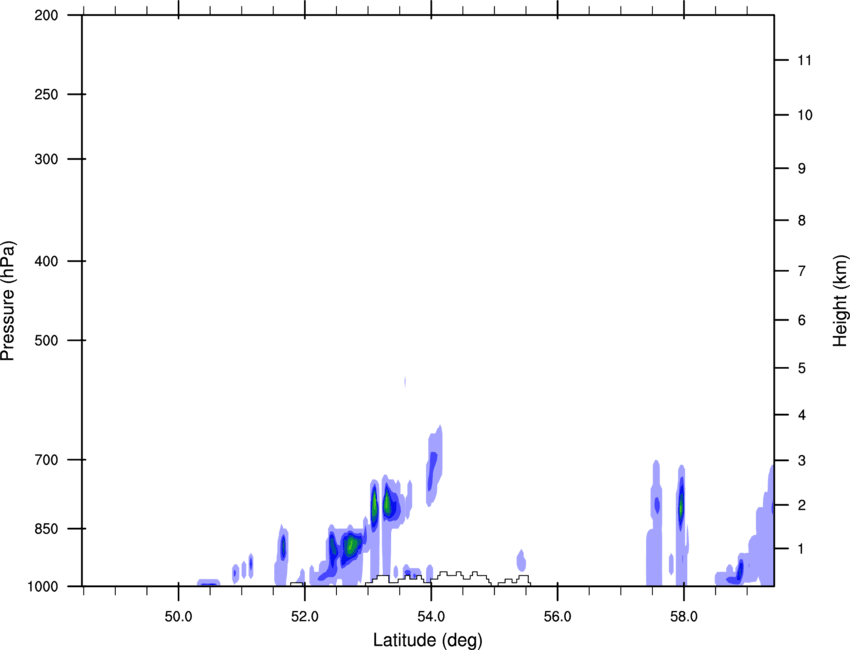Select the 1000 pressure tick label

pos(43,586)
